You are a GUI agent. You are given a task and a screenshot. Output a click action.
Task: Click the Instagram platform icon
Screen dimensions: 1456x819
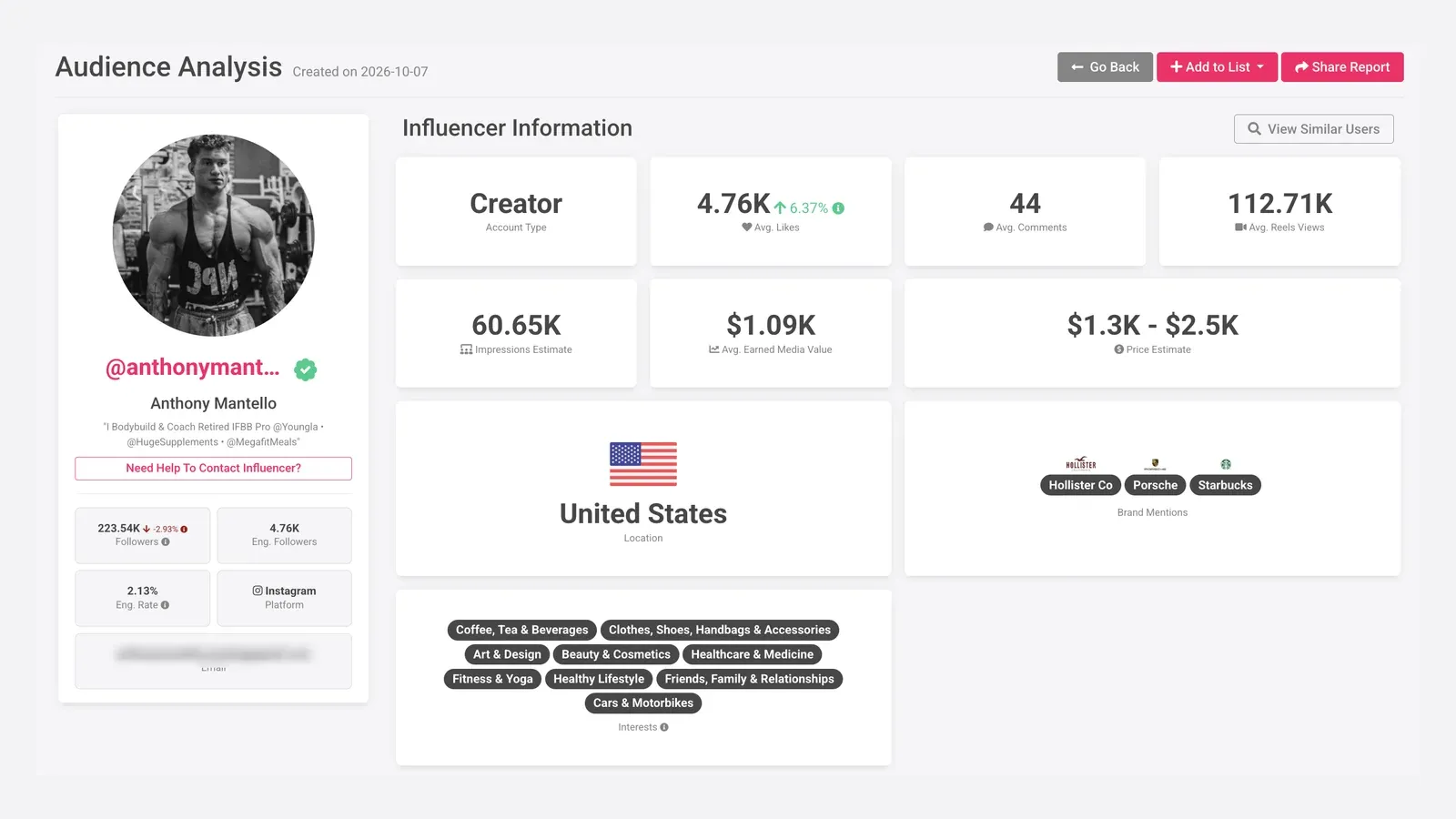coord(258,591)
